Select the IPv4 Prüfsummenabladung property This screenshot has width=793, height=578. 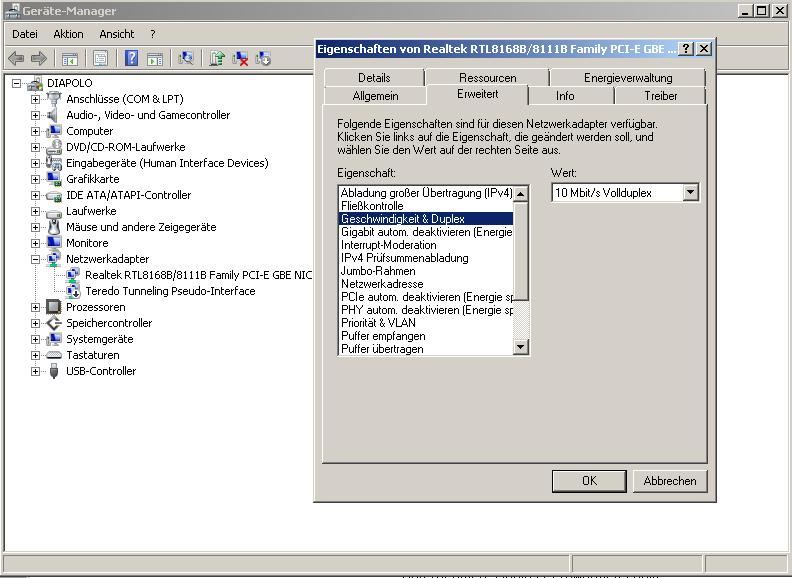[x=425, y=258]
